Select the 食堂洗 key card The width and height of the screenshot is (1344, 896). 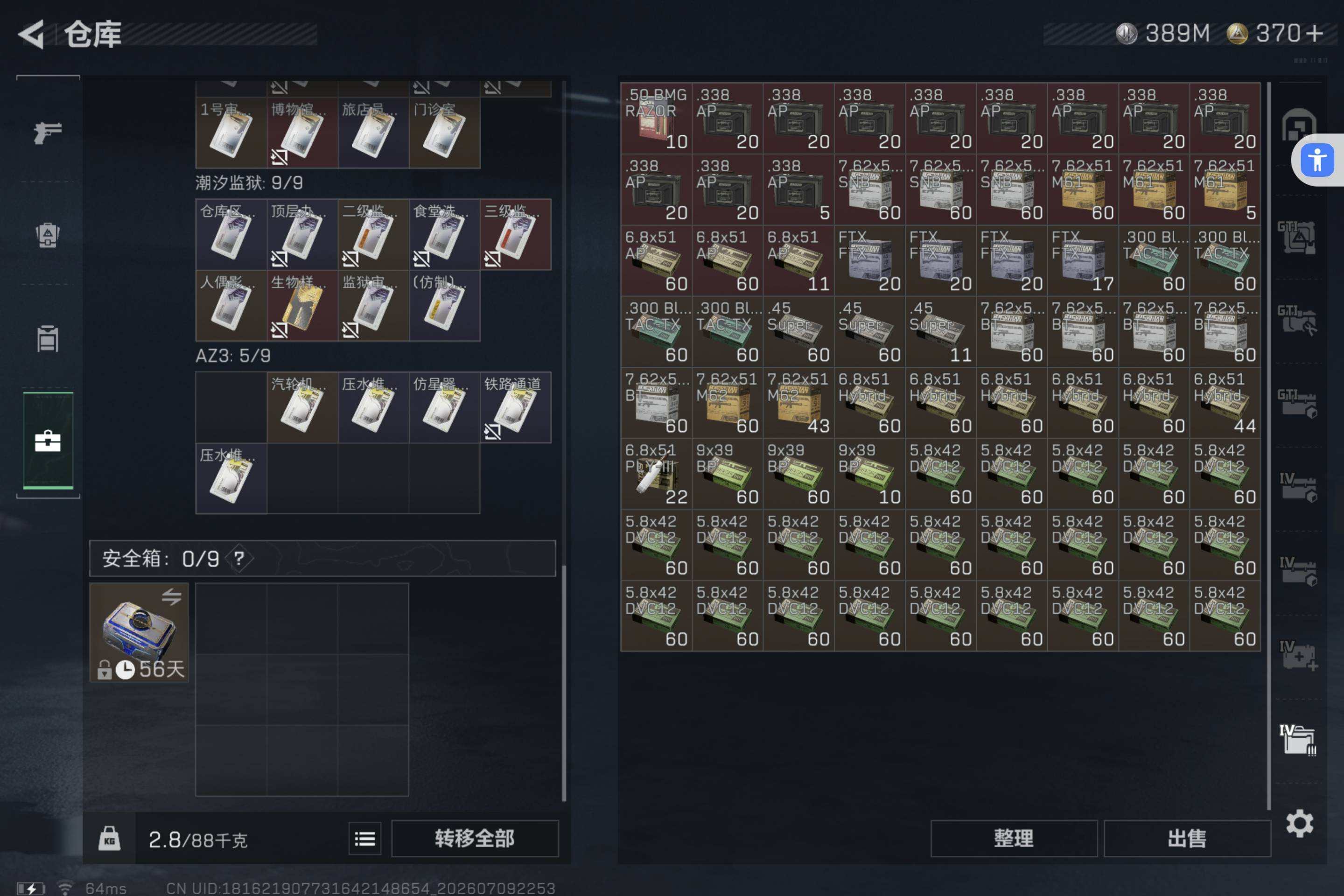(x=445, y=234)
